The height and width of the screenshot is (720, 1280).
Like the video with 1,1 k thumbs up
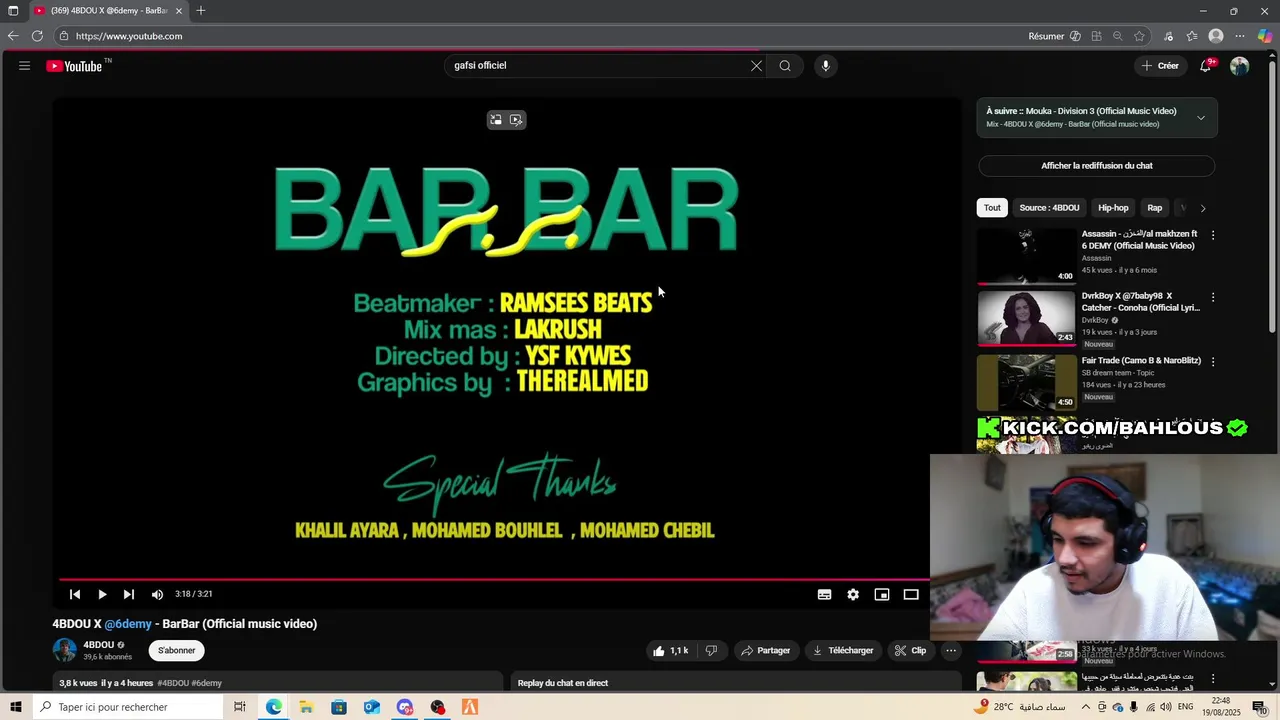tap(670, 651)
